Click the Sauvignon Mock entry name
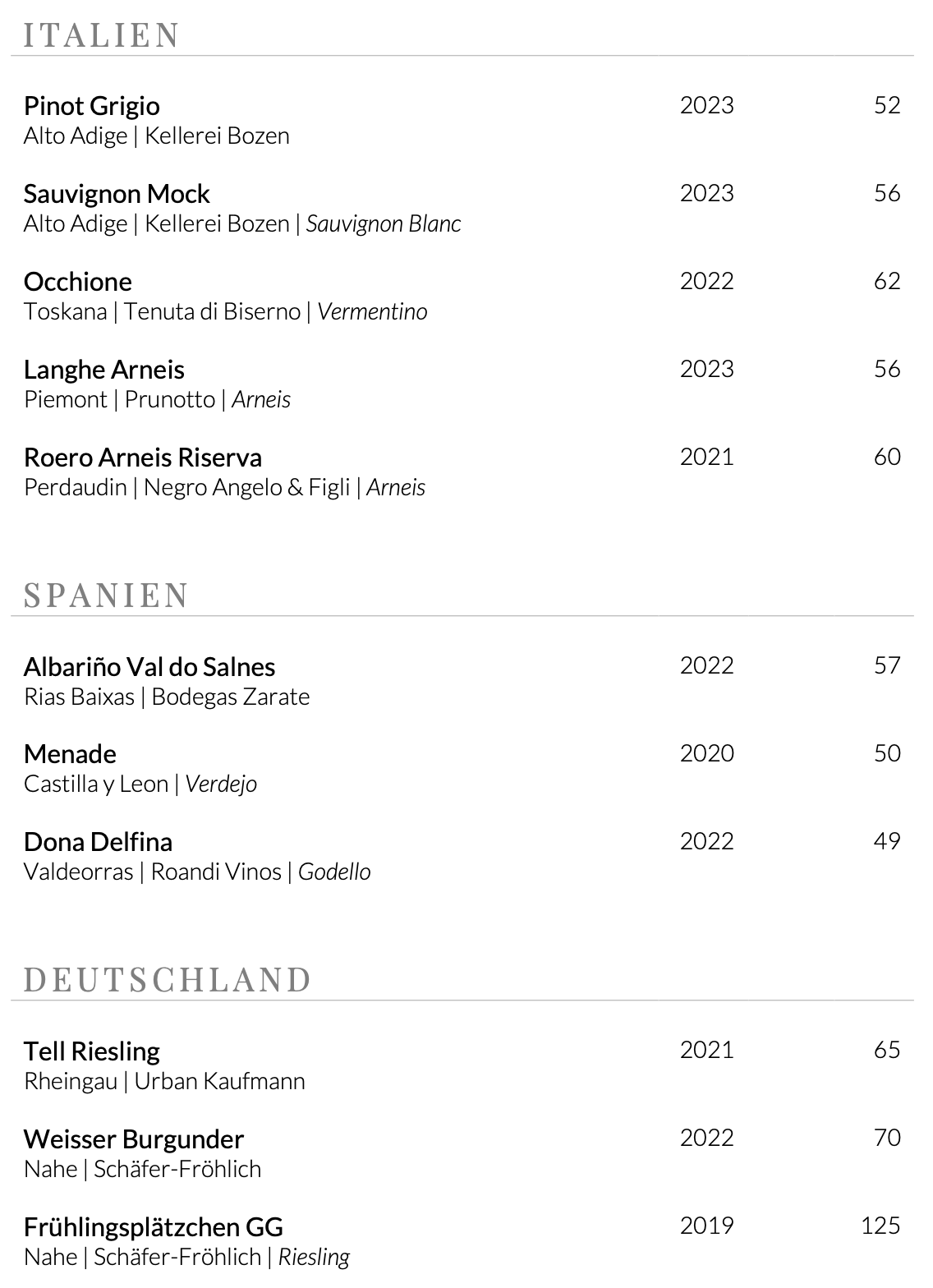 pyautogui.click(x=117, y=194)
